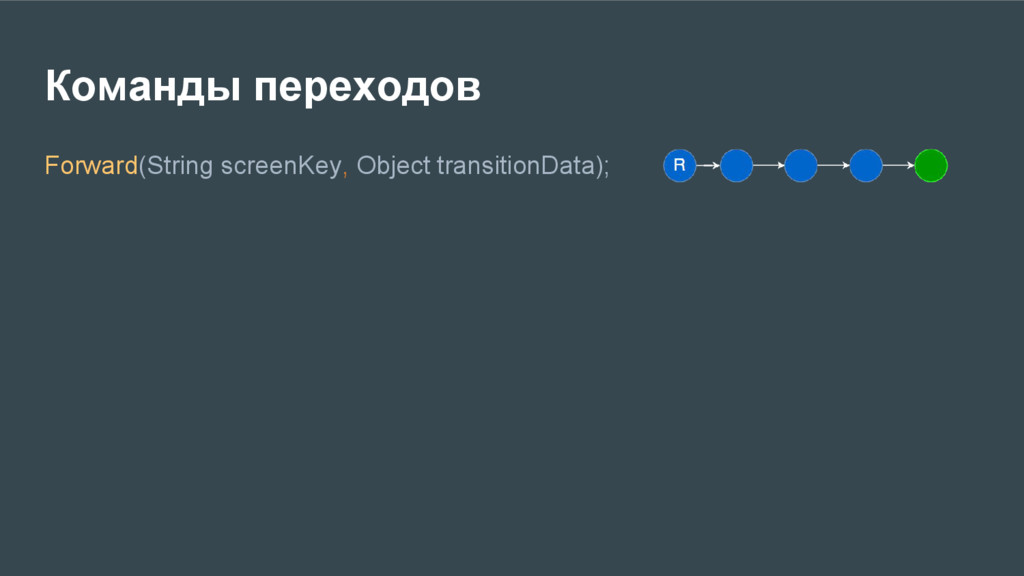
Task: Click the middle blue circle in the chain
Action: (801, 165)
